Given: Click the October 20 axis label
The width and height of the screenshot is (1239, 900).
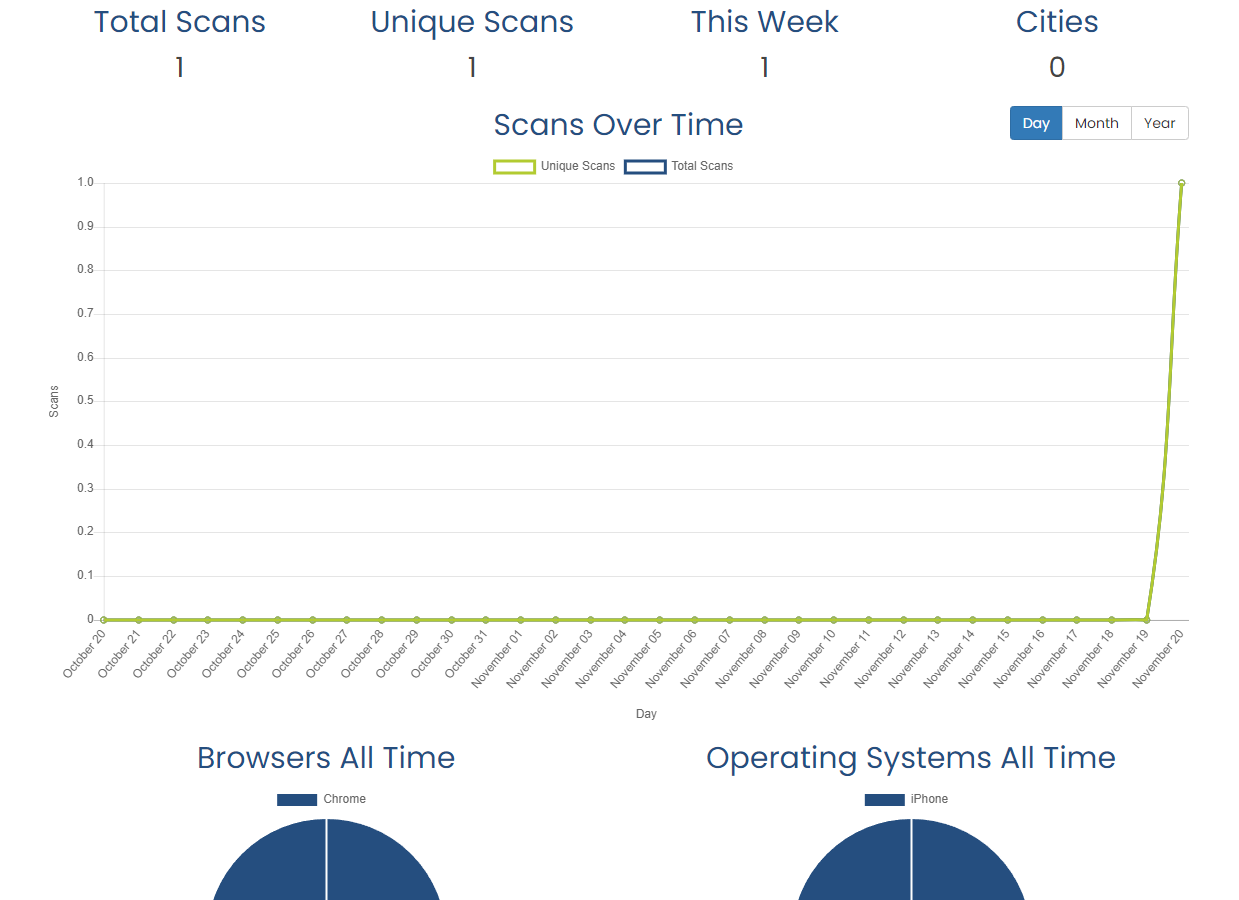Looking at the screenshot, I should click(x=85, y=655).
